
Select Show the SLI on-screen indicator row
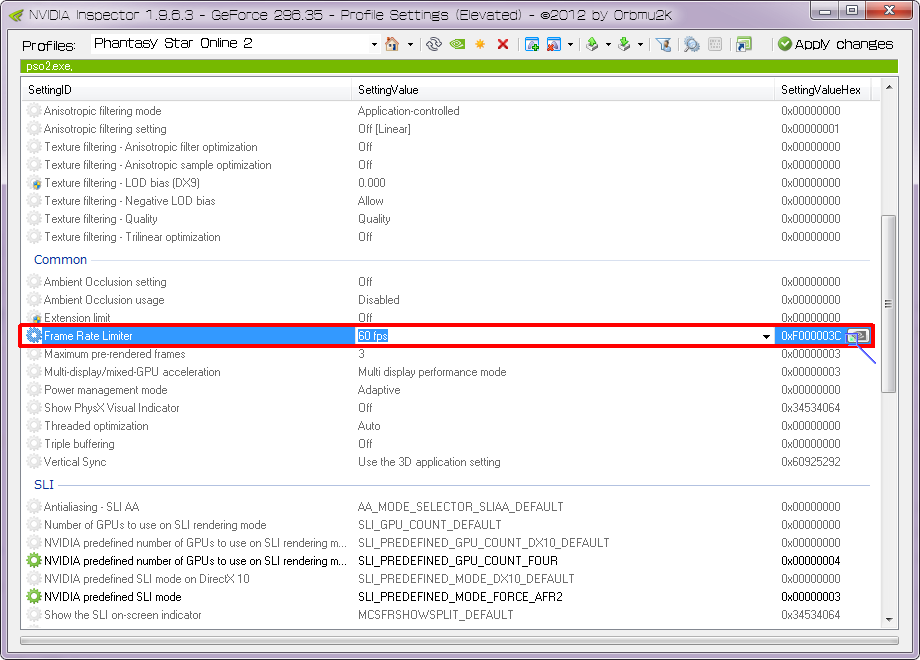click(449, 615)
